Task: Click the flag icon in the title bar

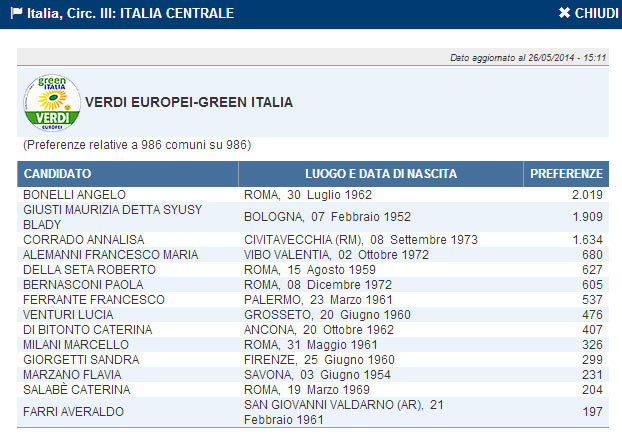Action: pyautogui.click(x=17, y=14)
